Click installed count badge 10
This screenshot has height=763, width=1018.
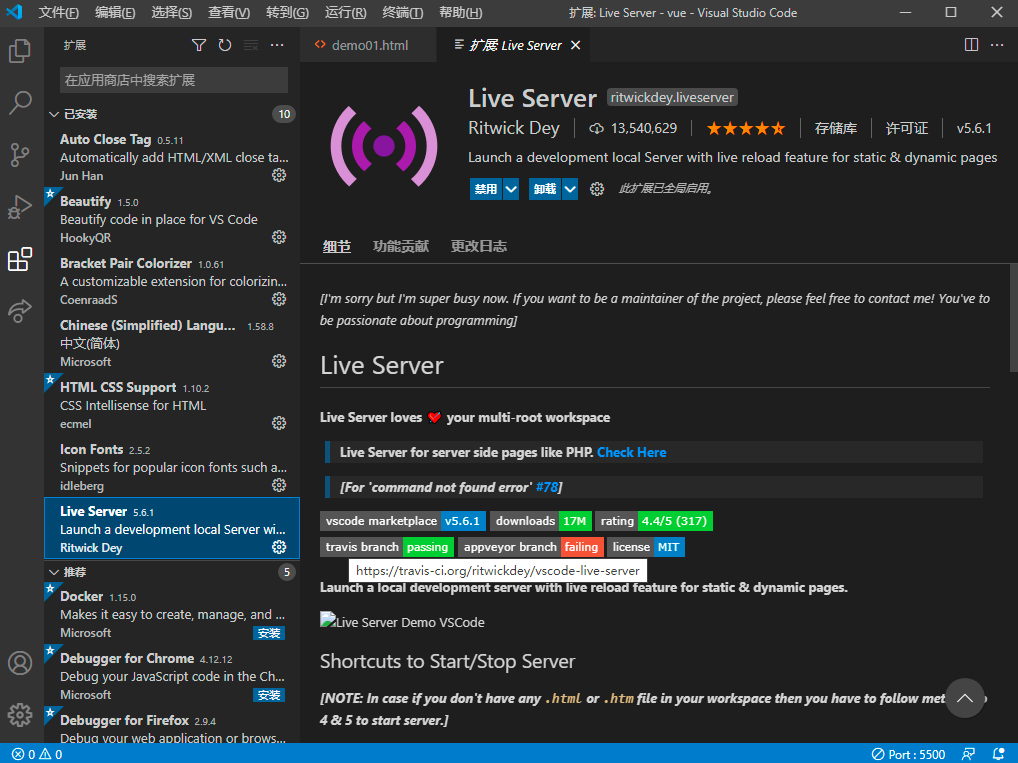click(284, 114)
